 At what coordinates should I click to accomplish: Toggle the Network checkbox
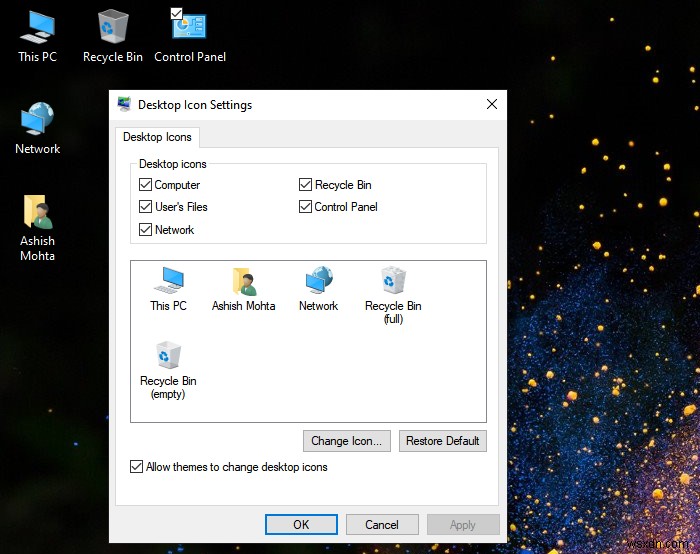(x=146, y=229)
